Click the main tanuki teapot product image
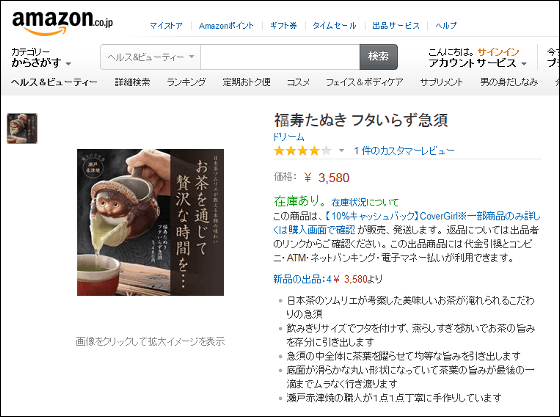This screenshot has width=560, height=417. [150, 222]
